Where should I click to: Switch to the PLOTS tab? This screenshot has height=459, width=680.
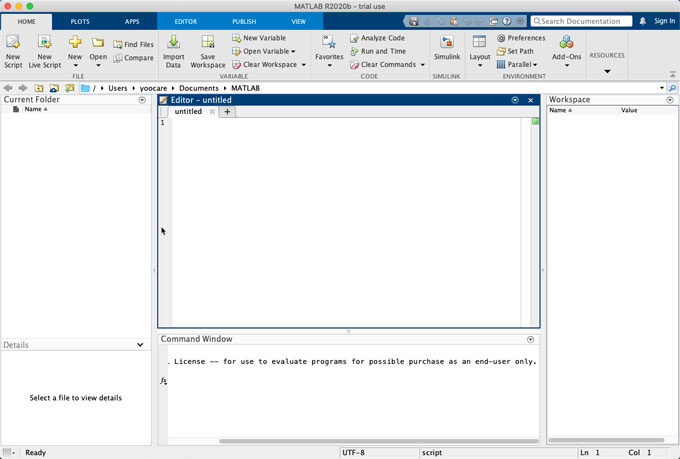tap(80, 21)
